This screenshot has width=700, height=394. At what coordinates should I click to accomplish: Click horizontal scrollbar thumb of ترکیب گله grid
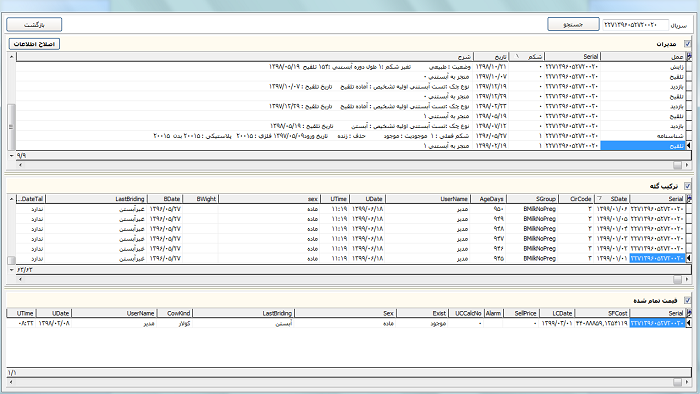click(x=677, y=279)
